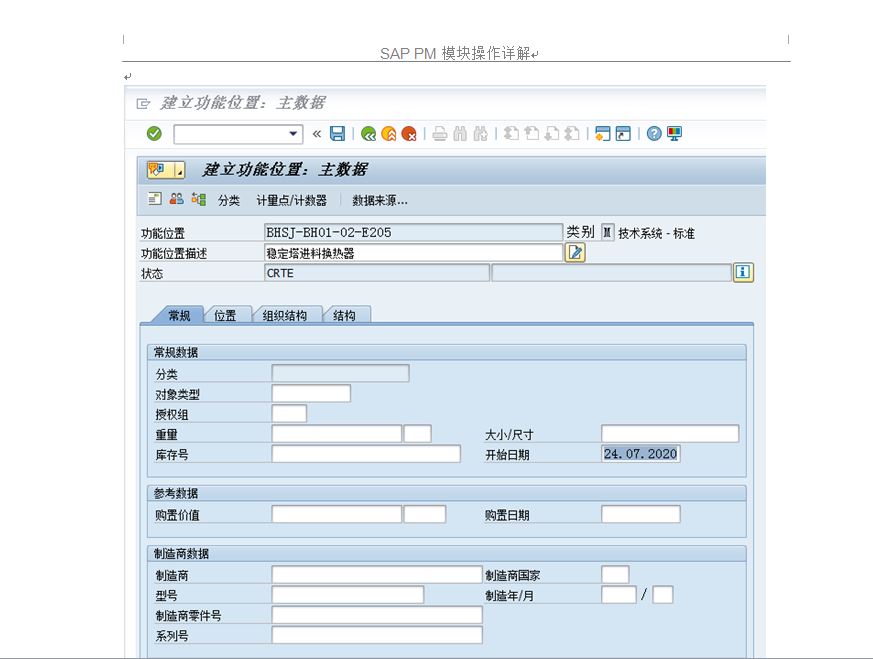873x659 pixels.
Task: Click the 制造商国家 input field
Action: [x=615, y=574]
